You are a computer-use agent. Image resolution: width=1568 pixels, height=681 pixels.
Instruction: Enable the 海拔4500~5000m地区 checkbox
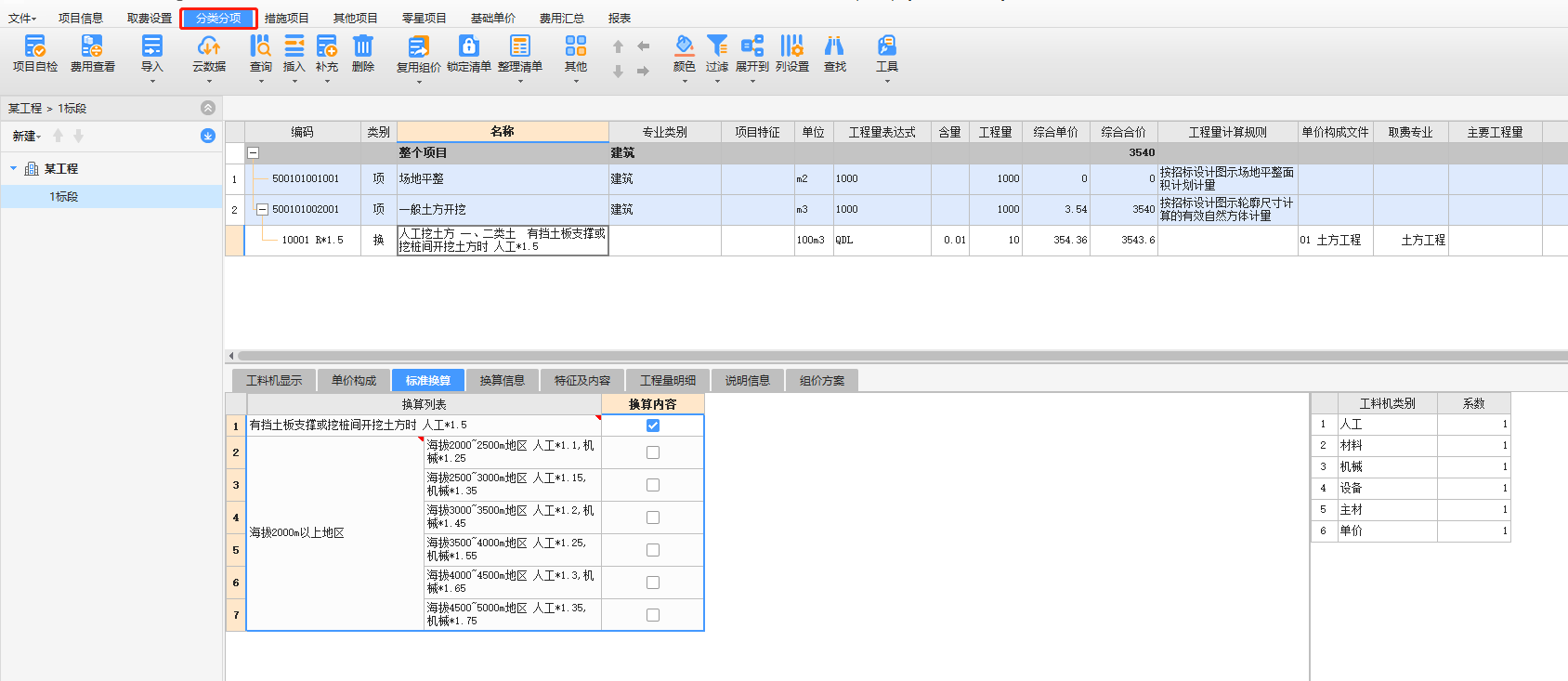coord(653,615)
